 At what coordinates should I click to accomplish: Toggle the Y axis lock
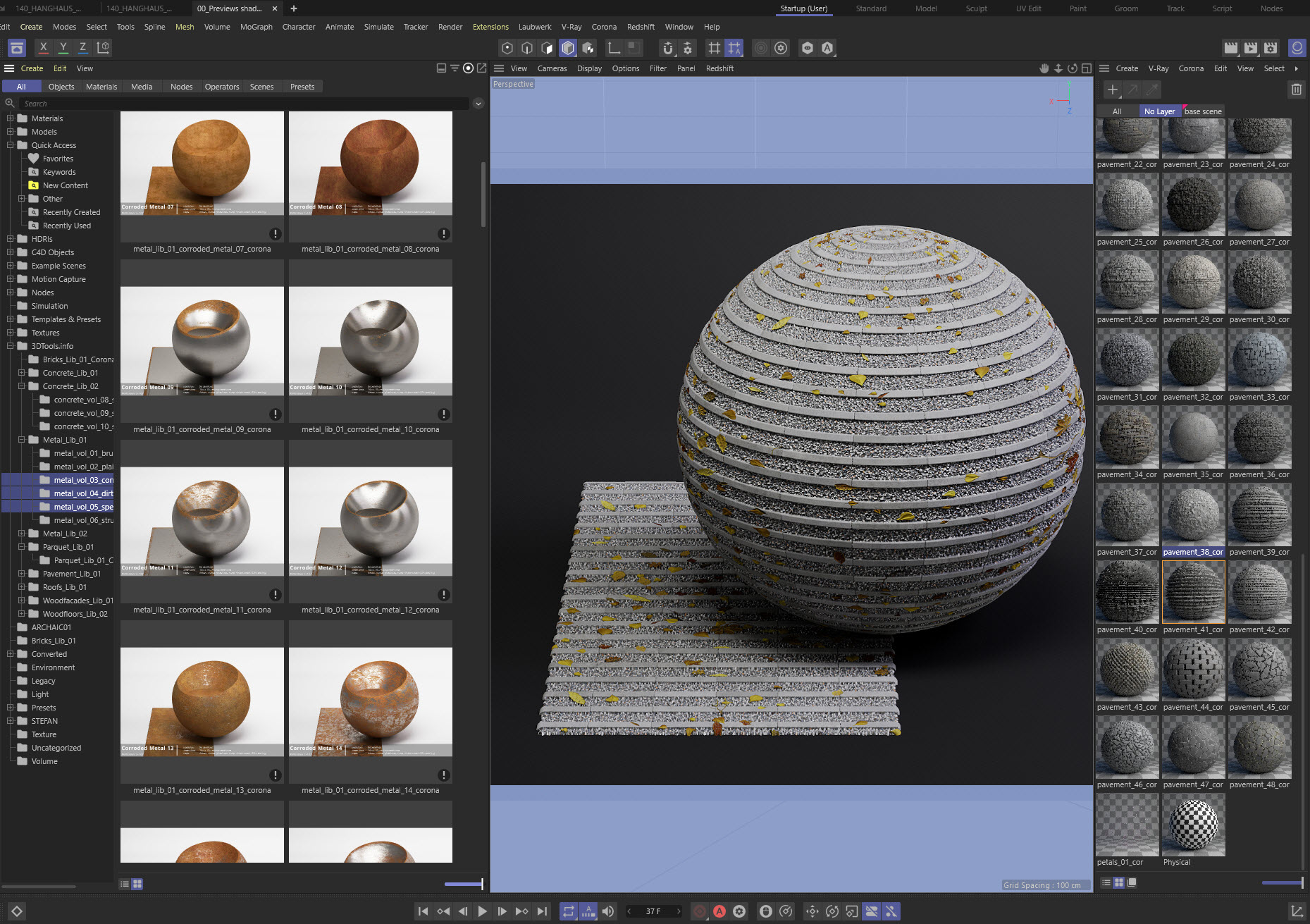coord(63,47)
